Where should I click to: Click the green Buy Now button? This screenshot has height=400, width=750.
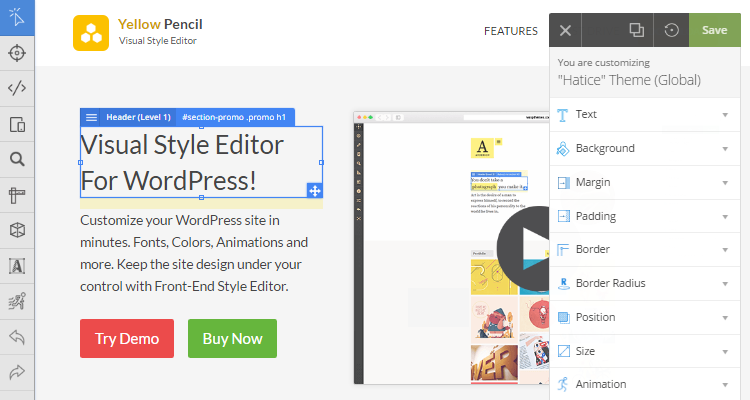click(232, 339)
